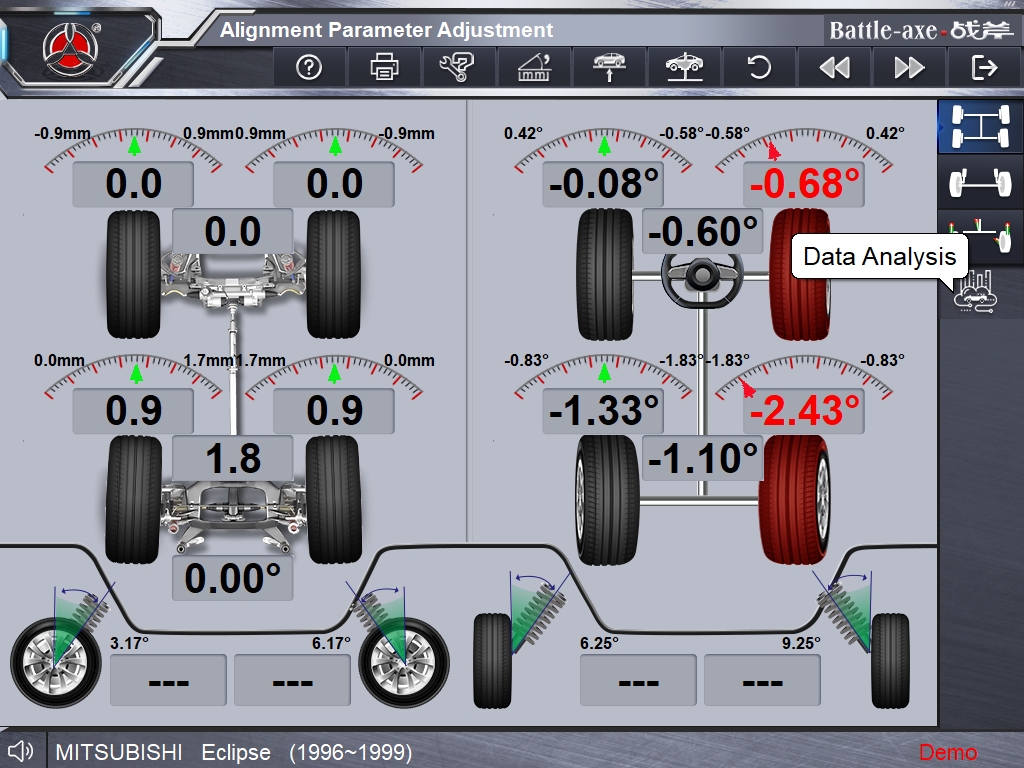Select the -0.08° camber value box
Viewport: 1024px width, 768px height.
pyautogui.click(x=603, y=184)
